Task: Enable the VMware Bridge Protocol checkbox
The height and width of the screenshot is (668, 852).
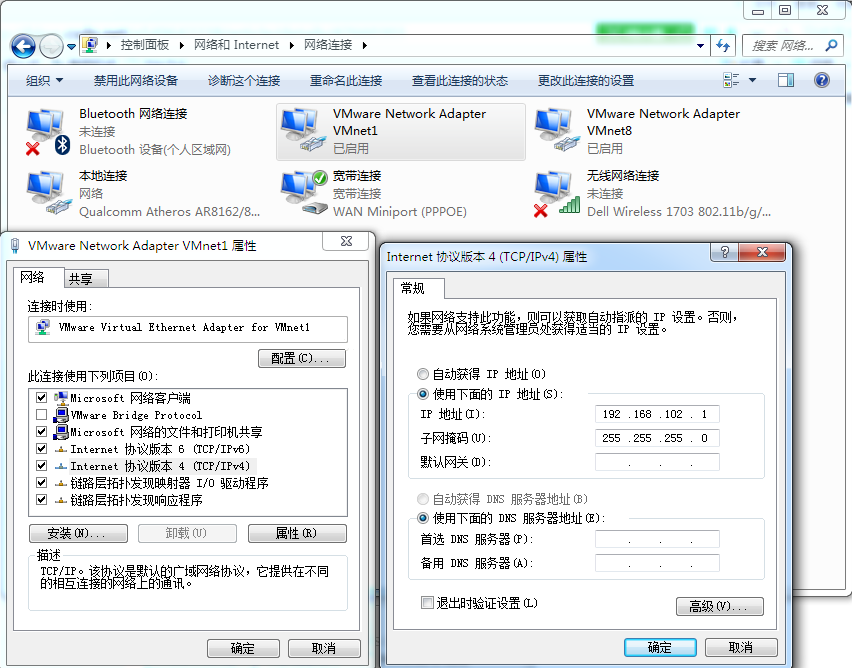Action: (41, 415)
